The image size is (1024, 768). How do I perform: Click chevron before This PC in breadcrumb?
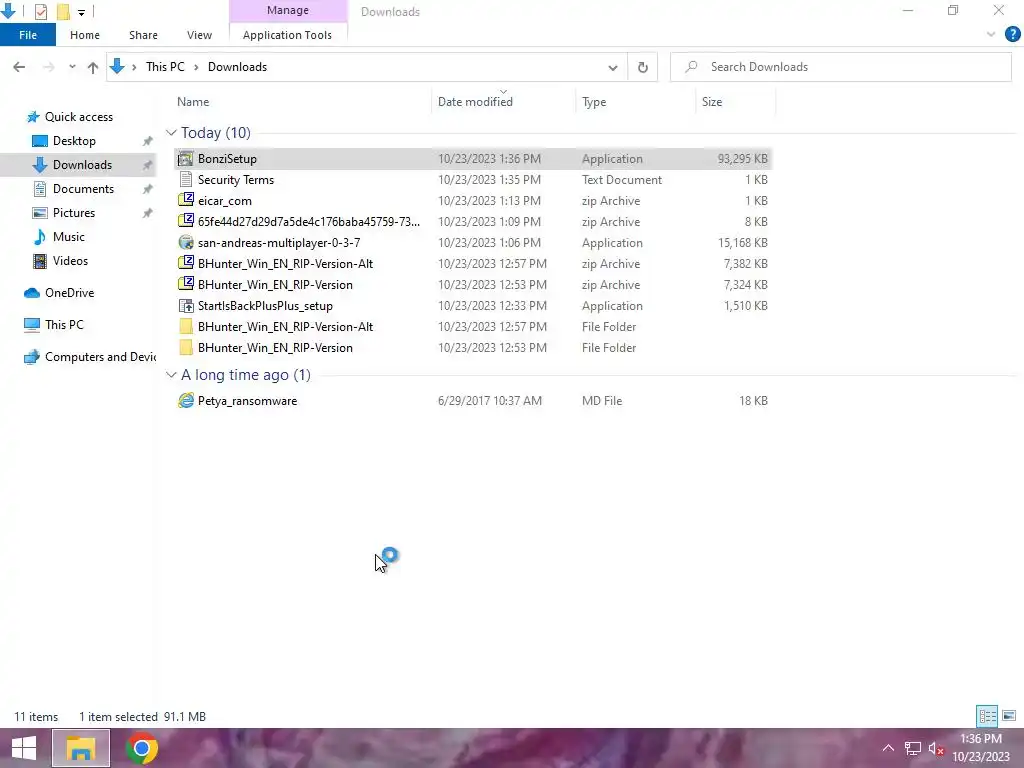pos(134,67)
